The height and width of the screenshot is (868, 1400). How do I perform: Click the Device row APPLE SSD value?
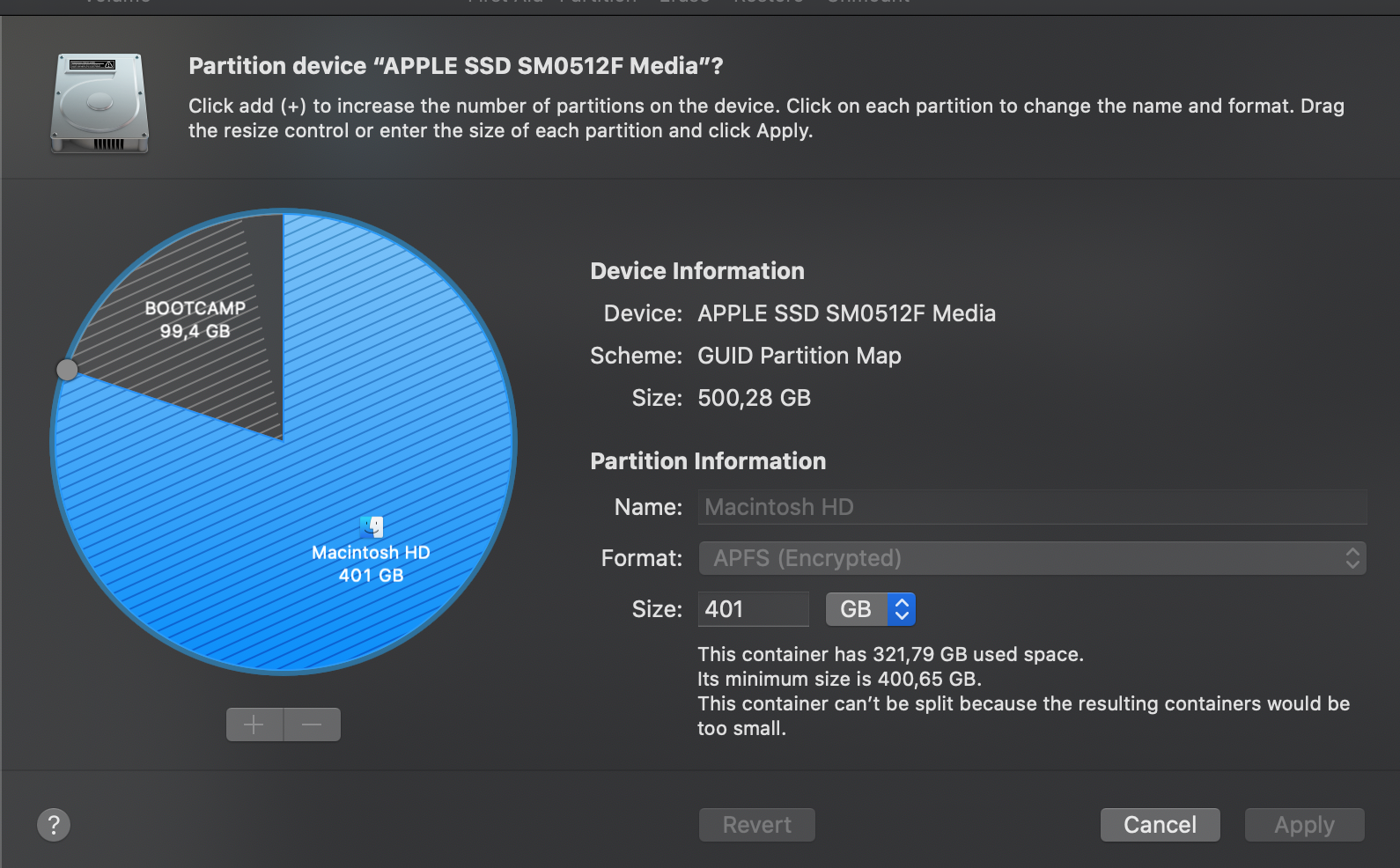(x=846, y=313)
